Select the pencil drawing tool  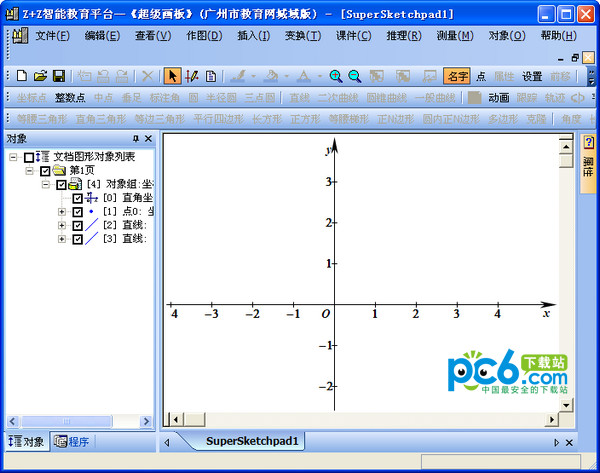[x=192, y=76]
